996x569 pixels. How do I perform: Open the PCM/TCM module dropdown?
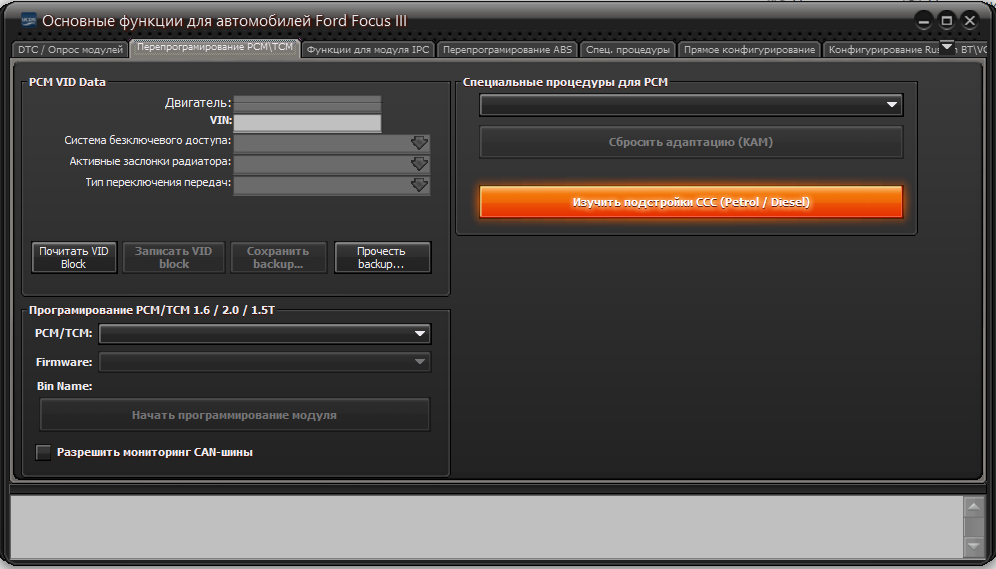[x=420, y=334]
